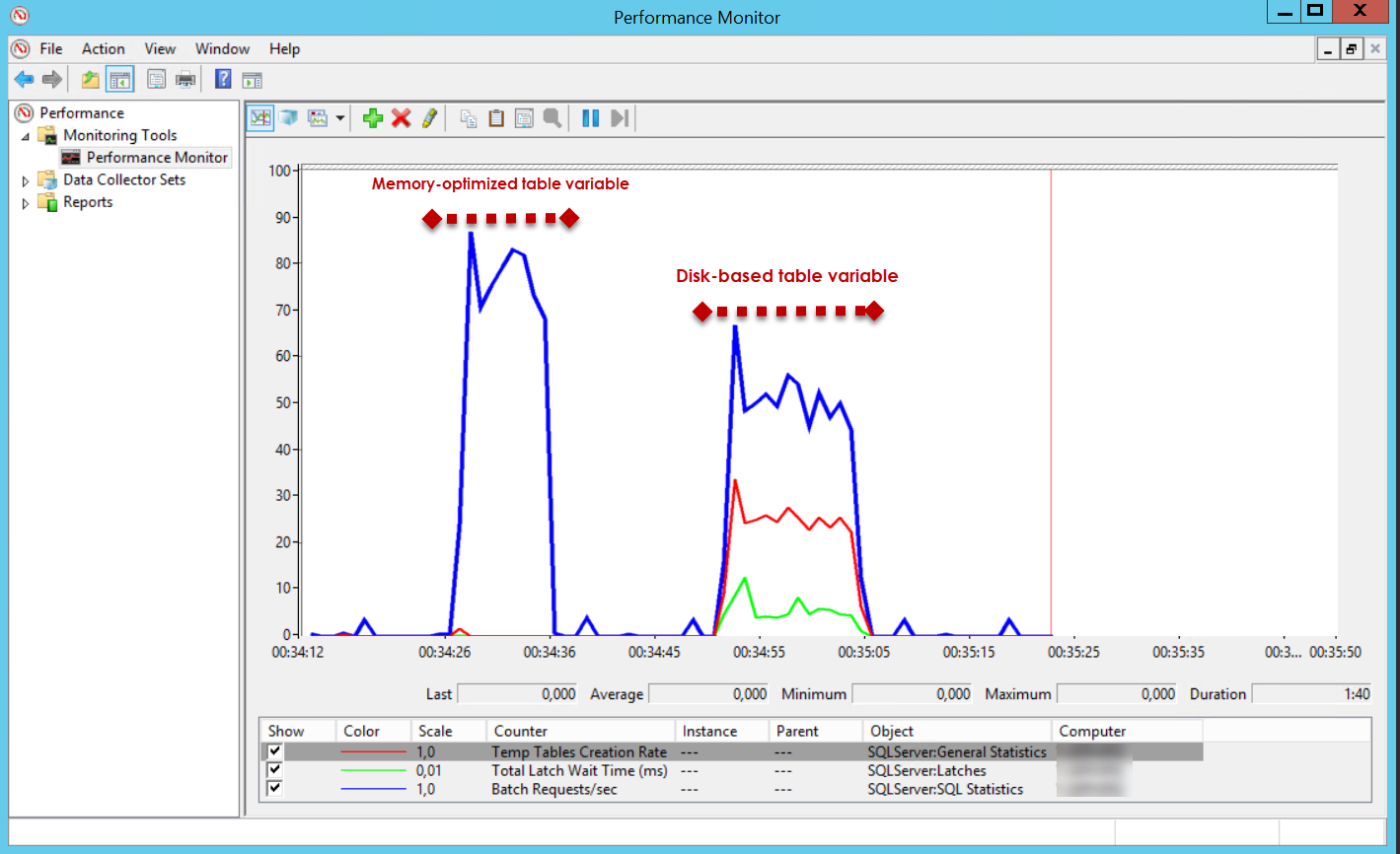Image resolution: width=1400 pixels, height=854 pixels.
Task: Click the Duration value field
Action: pos(1312,694)
